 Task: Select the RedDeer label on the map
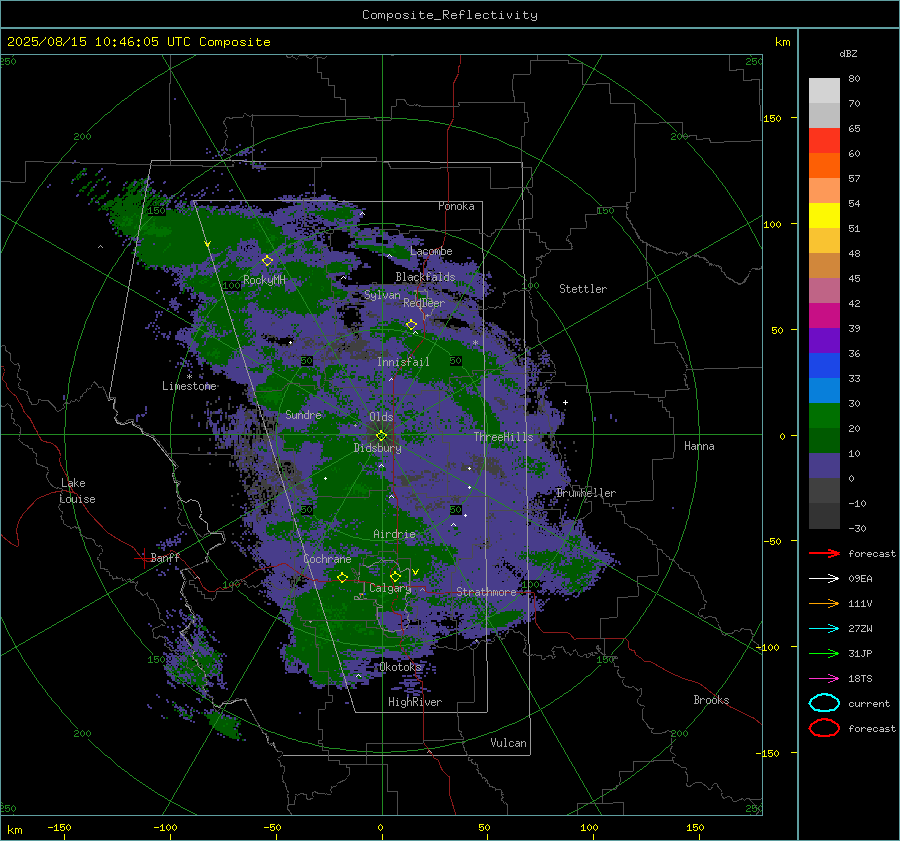424,303
